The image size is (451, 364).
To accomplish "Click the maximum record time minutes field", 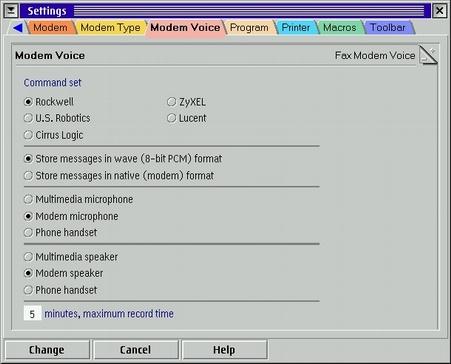I will [x=32, y=313].
